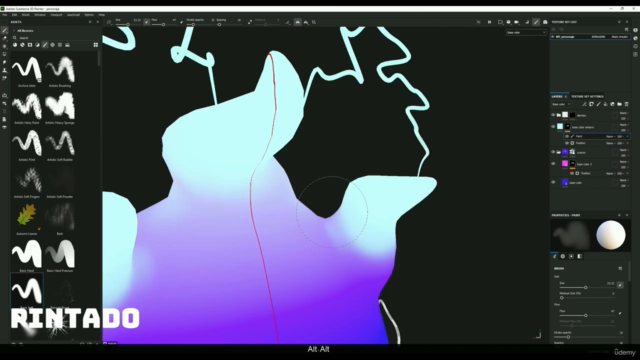Viewport: 640px width, 360px height.
Task: Select the Clone stamp tool in left toolbar
Action: coord(4,70)
